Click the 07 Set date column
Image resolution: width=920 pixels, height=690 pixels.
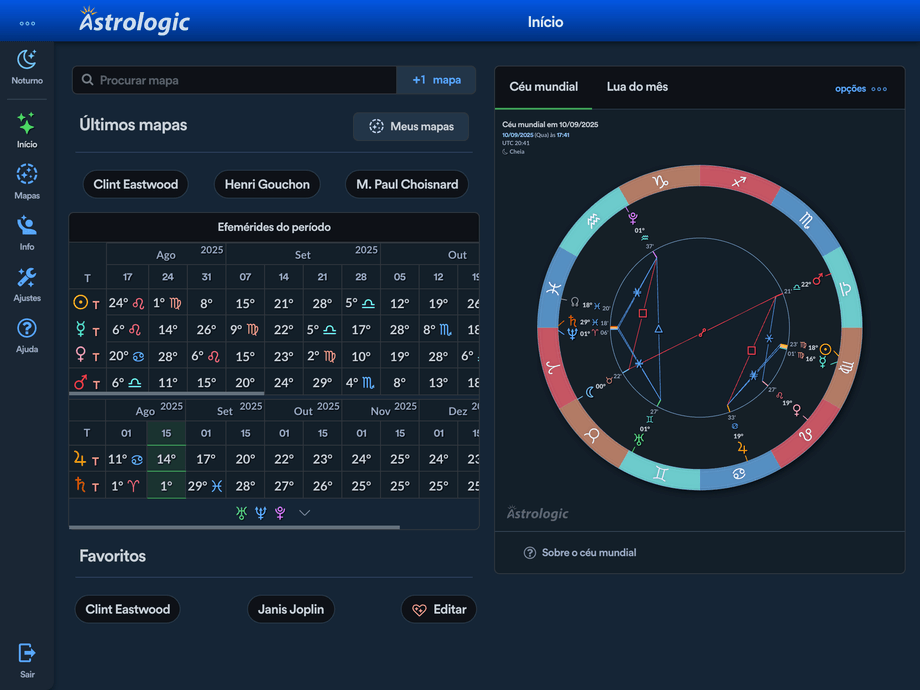point(245,276)
